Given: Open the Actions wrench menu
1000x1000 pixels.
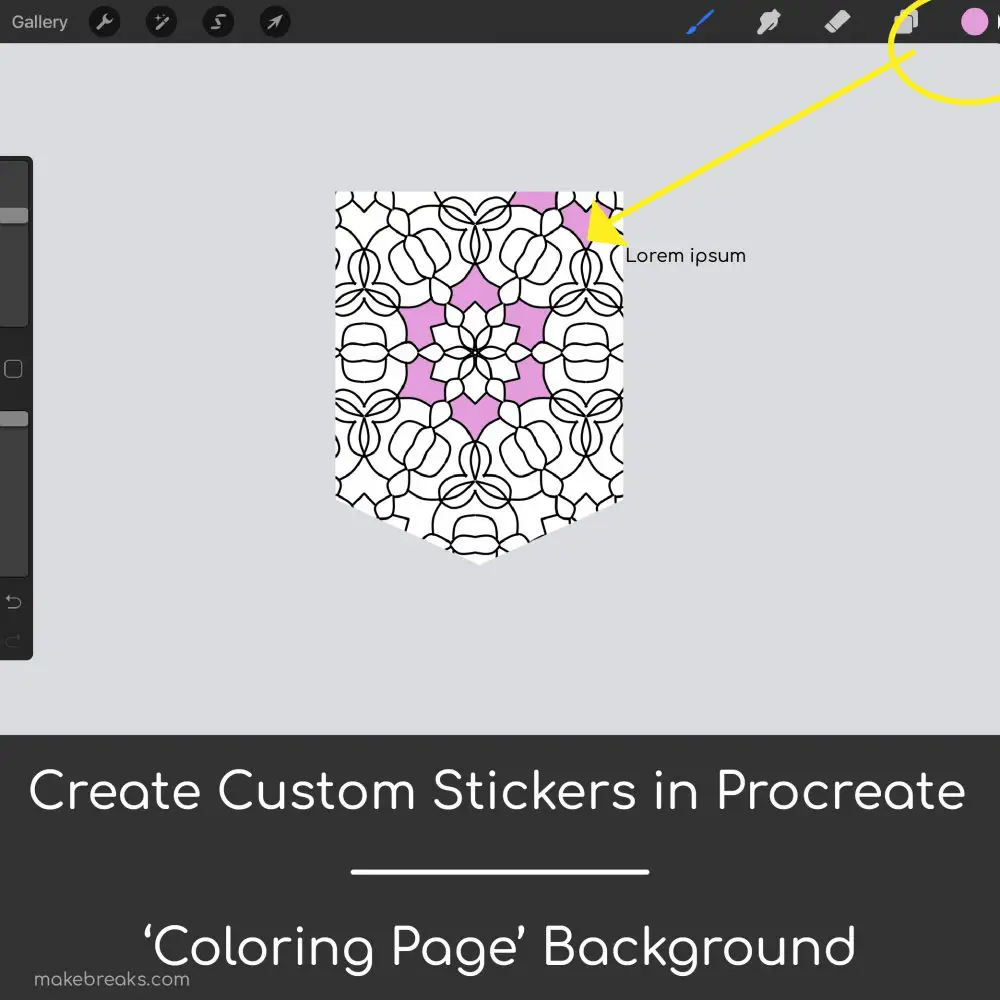Looking at the screenshot, I should click(105, 22).
